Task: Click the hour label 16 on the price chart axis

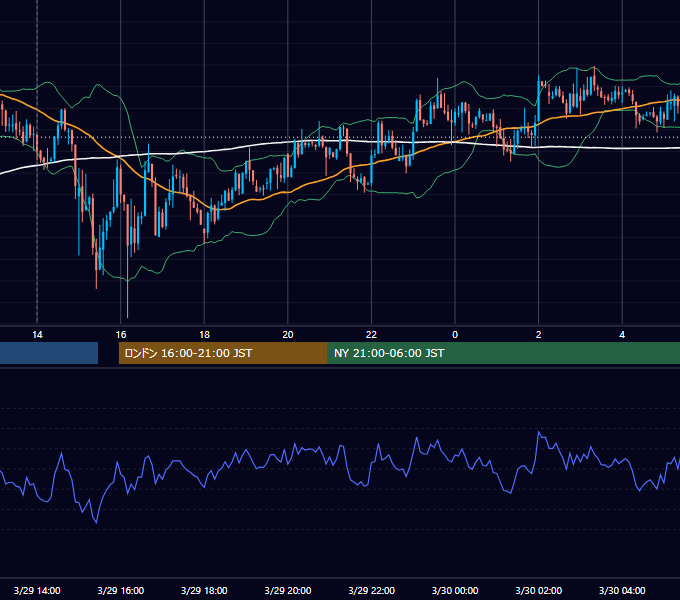Action: click(x=121, y=335)
